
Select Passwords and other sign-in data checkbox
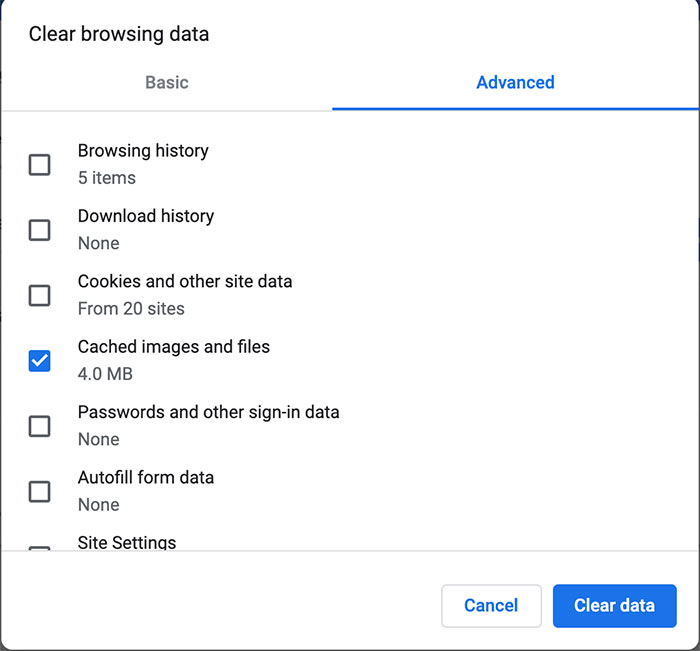[x=39, y=426]
